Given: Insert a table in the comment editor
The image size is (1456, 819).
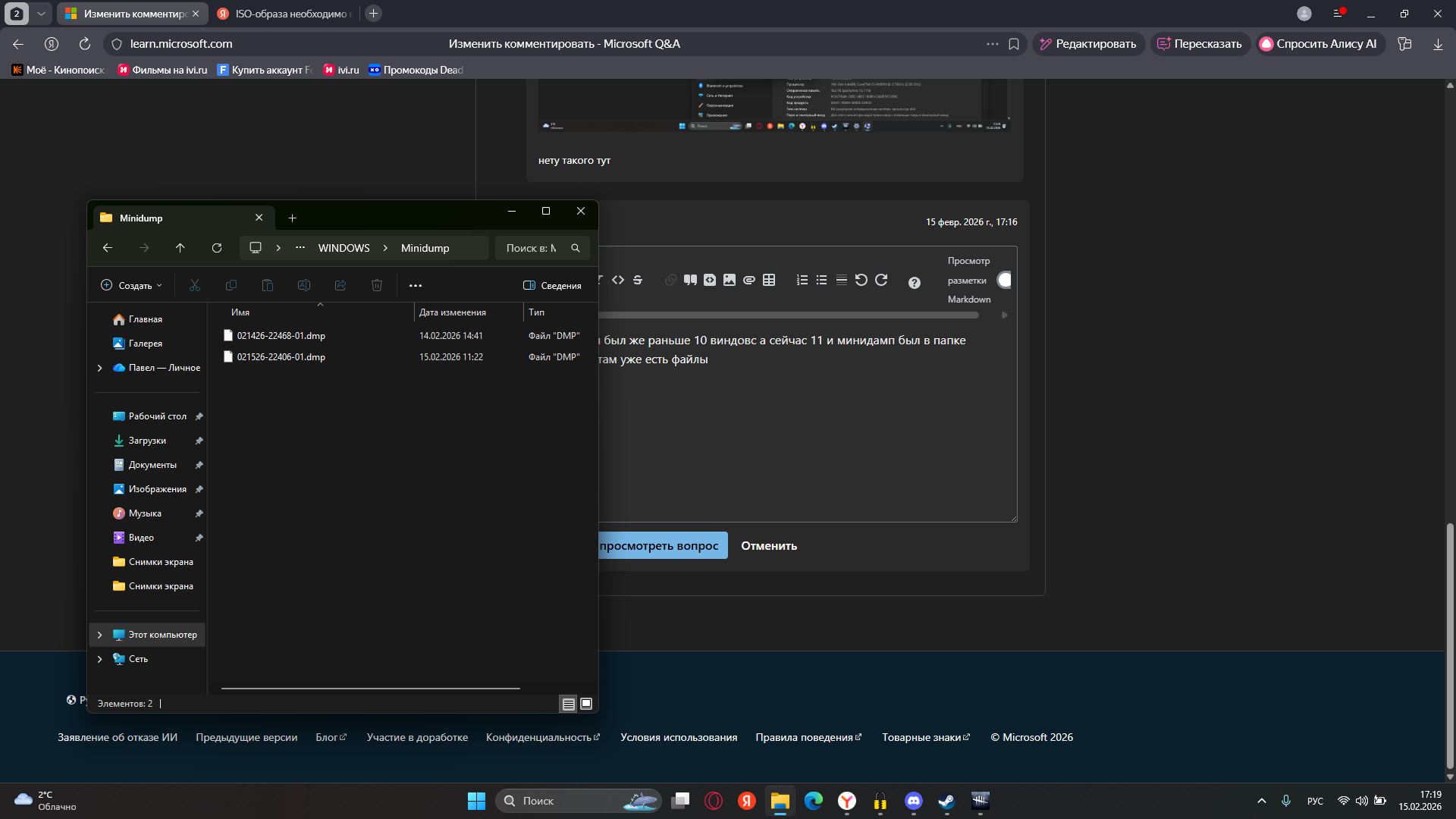Looking at the screenshot, I should point(769,280).
